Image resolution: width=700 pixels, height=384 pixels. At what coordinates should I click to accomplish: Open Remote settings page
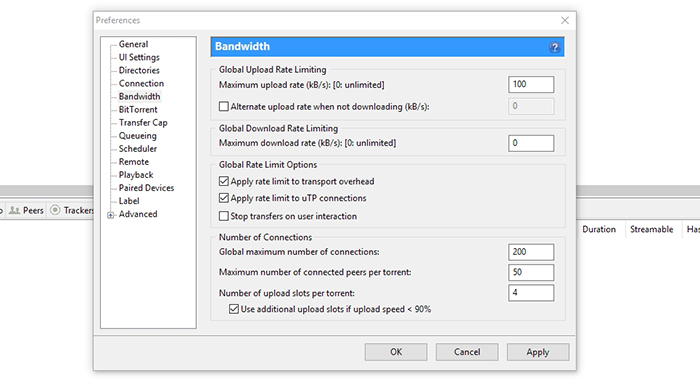coord(133,162)
